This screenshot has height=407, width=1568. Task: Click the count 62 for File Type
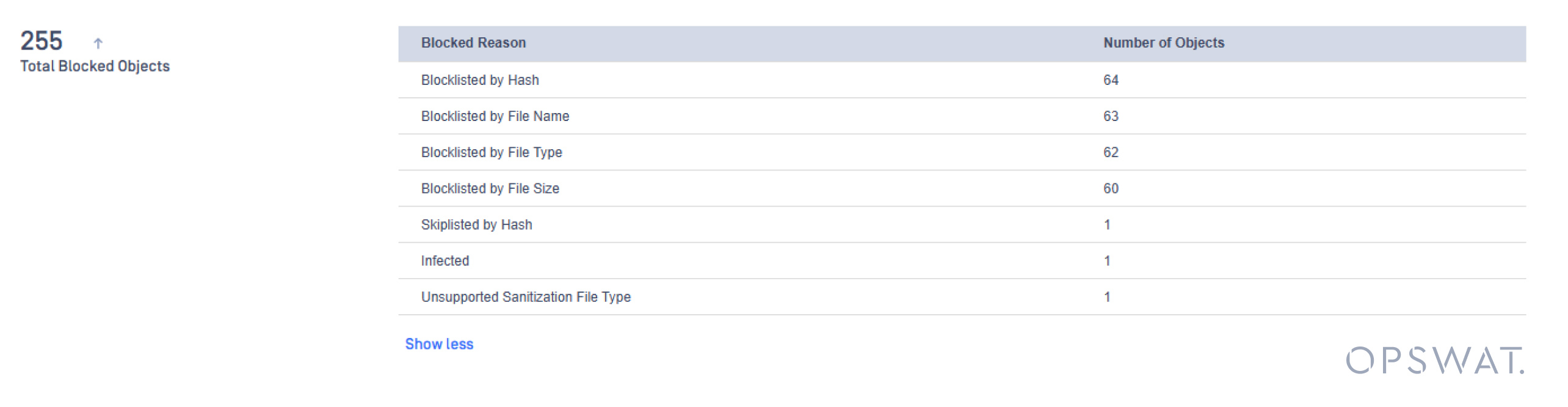pos(1111,152)
